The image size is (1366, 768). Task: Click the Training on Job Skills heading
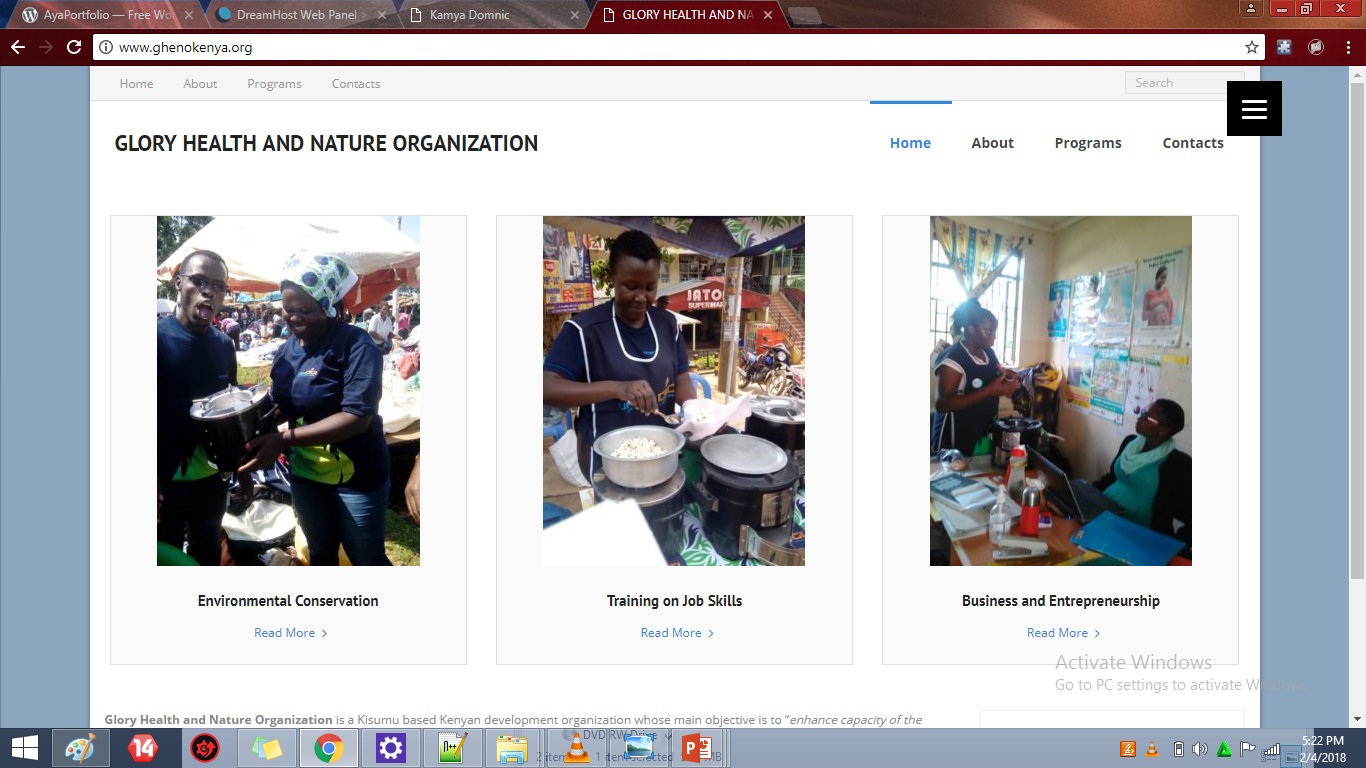point(674,601)
